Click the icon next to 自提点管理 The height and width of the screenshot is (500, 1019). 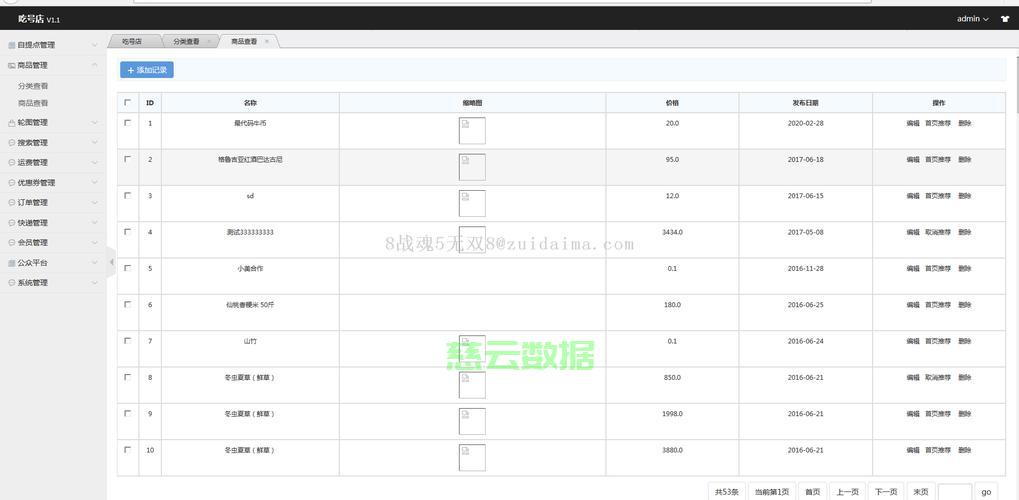point(11,45)
